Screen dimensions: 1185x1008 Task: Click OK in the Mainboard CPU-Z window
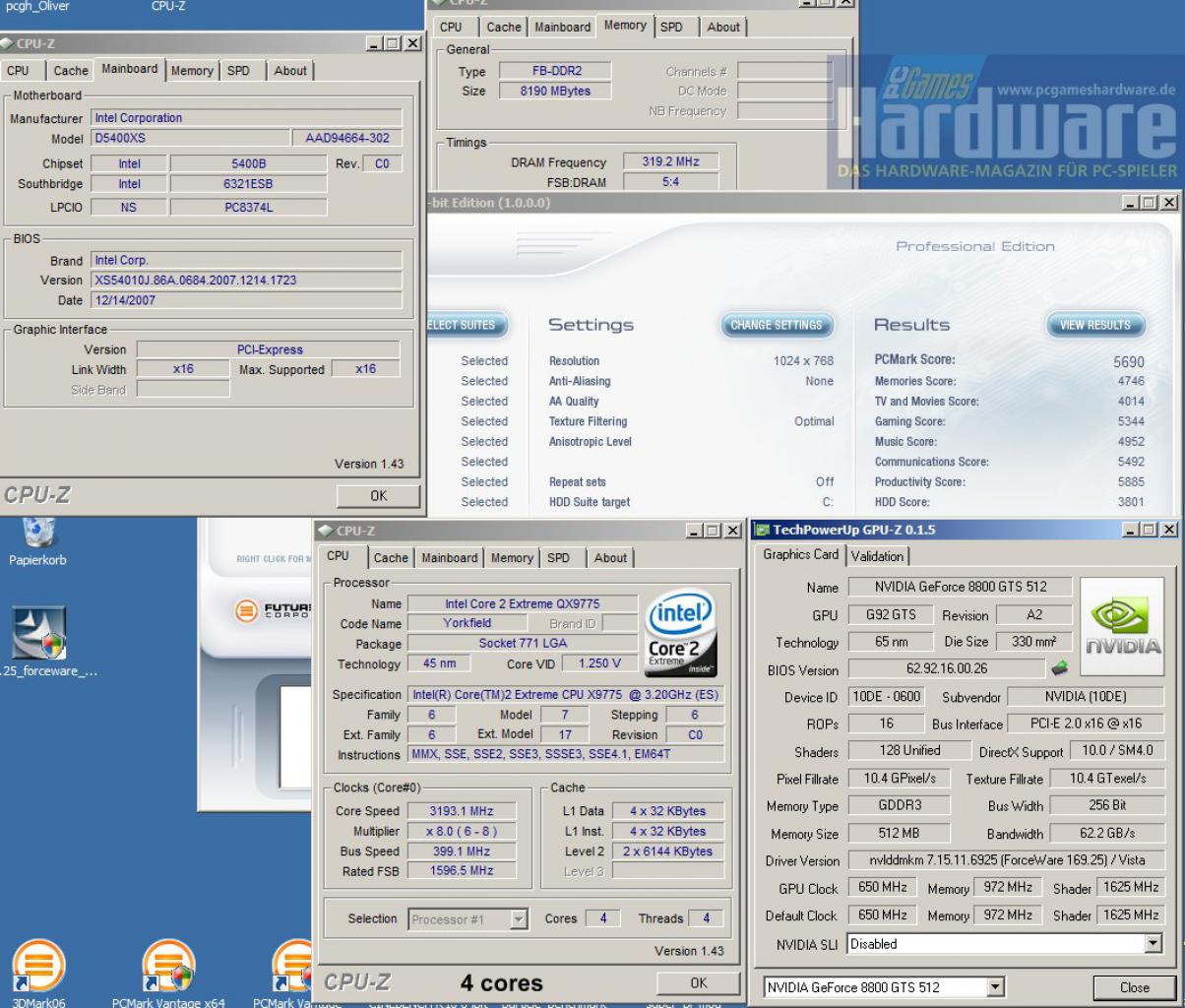(x=379, y=496)
